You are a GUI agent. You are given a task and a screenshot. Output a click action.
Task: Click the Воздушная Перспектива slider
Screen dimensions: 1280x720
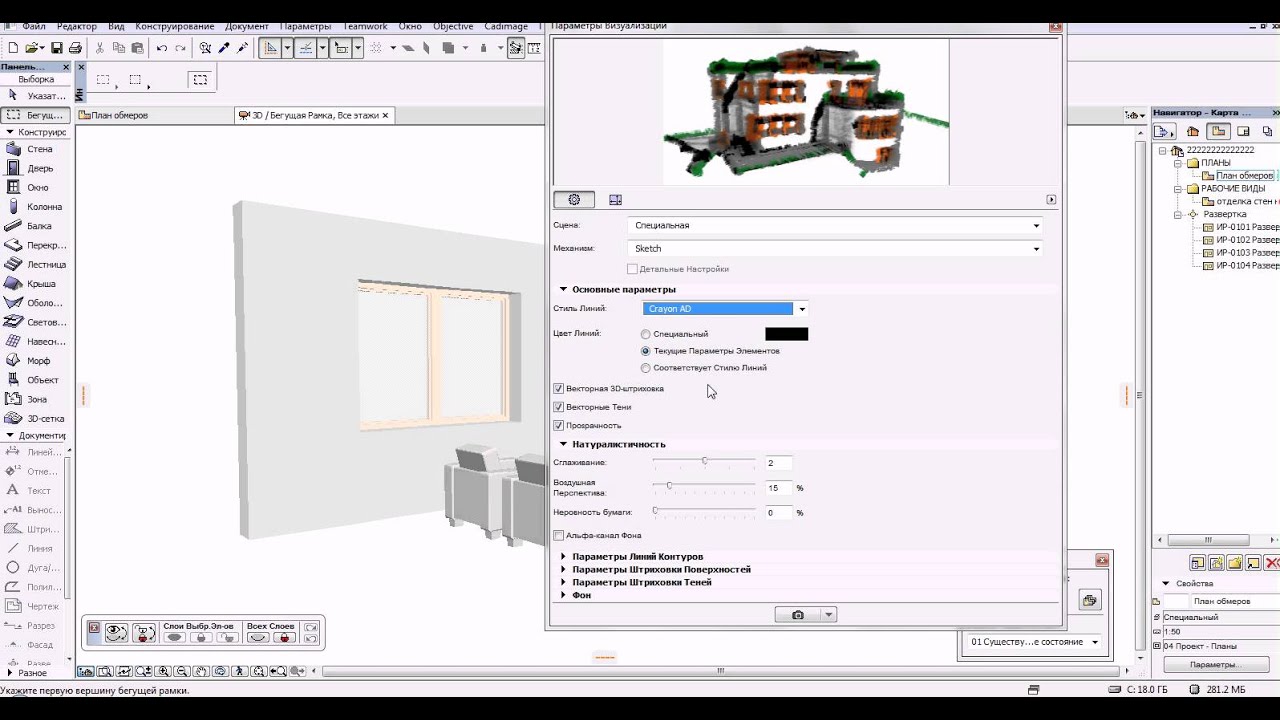tap(704, 486)
